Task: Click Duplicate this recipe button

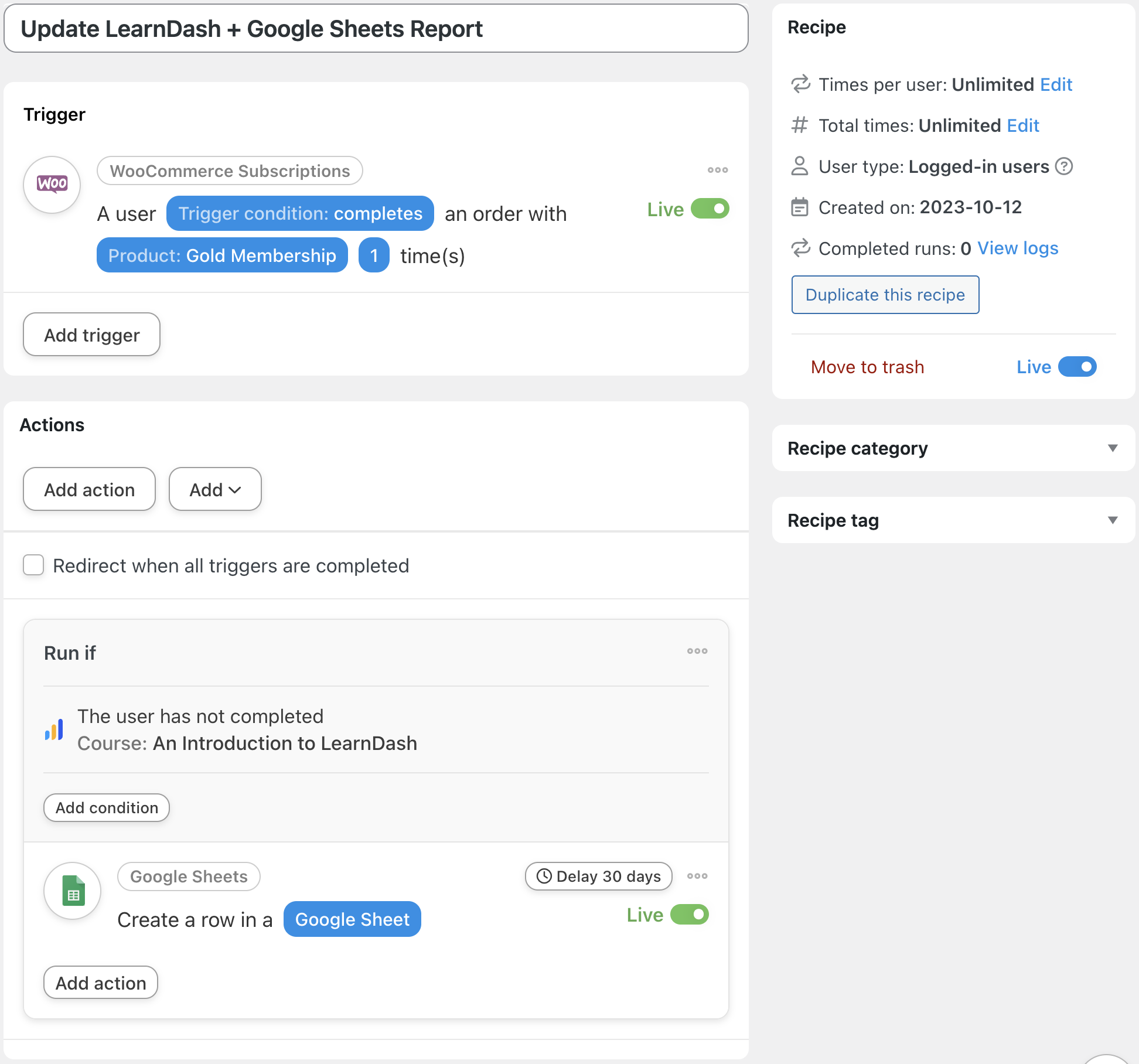Action: coord(885,295)
